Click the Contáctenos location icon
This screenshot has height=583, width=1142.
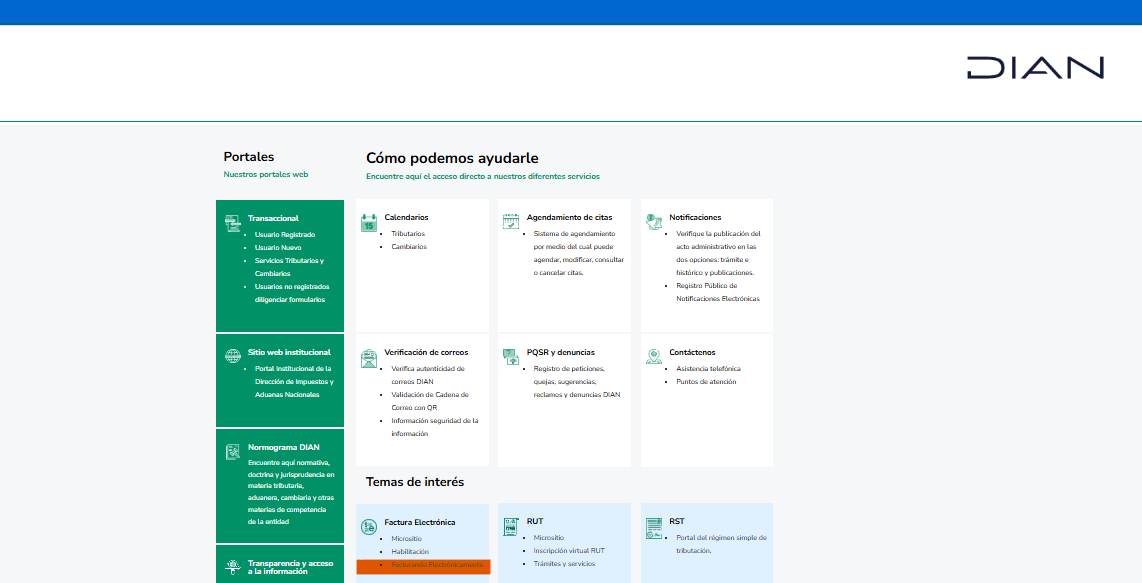tap(654, 356)
